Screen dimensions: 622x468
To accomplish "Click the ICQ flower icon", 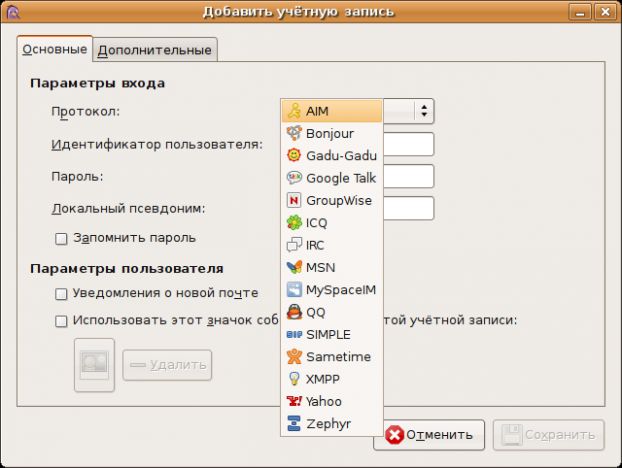I will [294, 222].
